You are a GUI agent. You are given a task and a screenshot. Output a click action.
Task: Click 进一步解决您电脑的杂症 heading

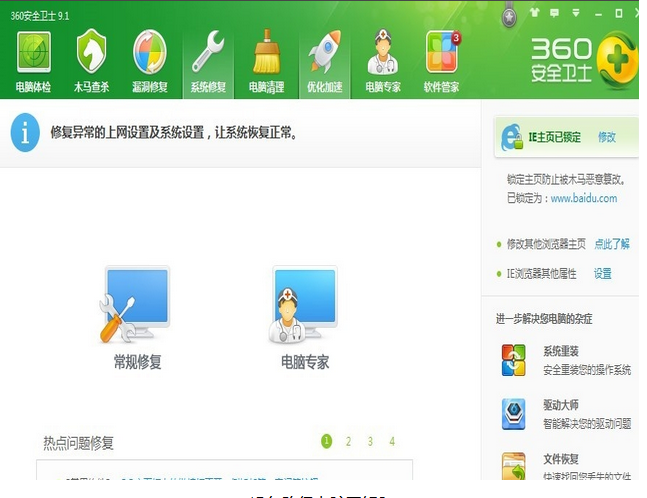tap(544, 319)
